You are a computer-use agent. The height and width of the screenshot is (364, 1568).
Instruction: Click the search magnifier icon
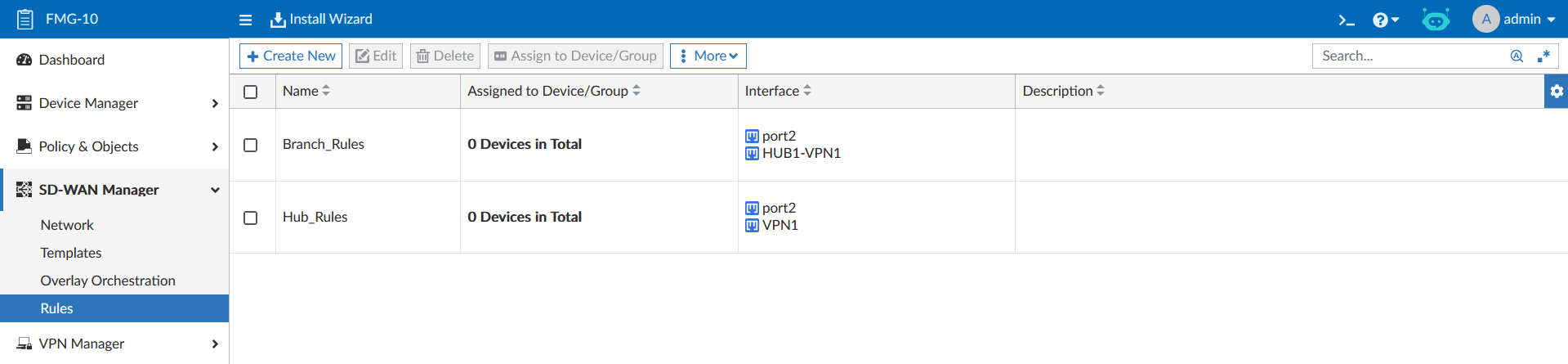pos(1517,56)
